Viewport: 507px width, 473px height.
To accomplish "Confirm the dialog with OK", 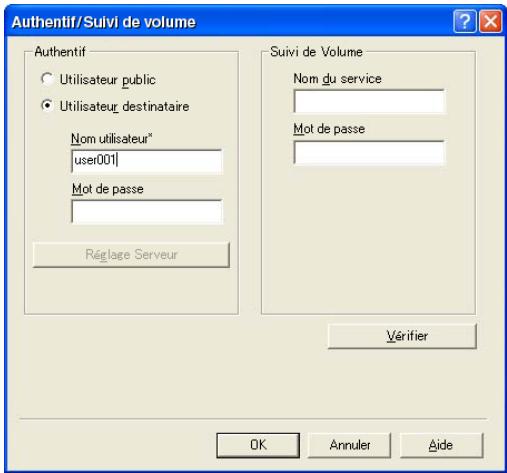I will click(258, 445).
